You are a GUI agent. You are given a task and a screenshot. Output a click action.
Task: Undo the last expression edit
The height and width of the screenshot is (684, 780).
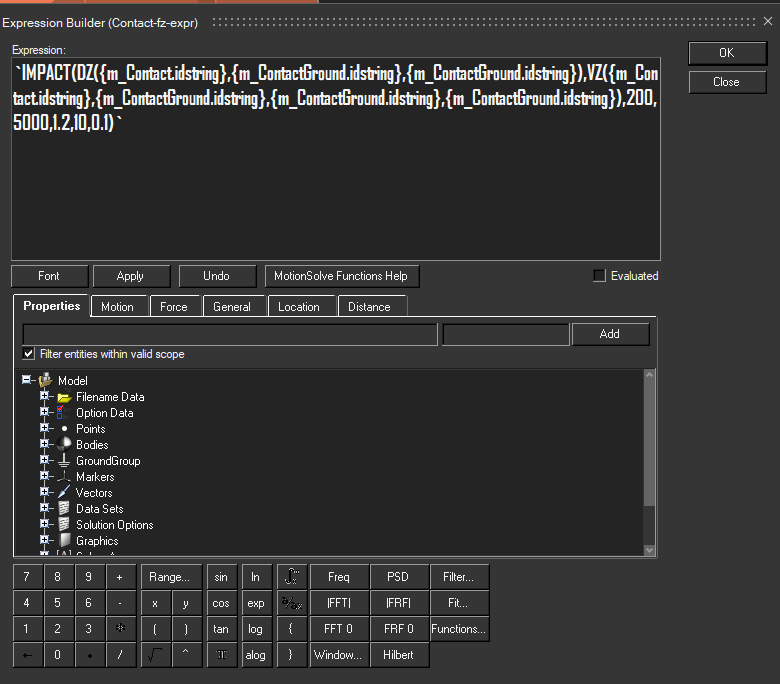(216, 276)
